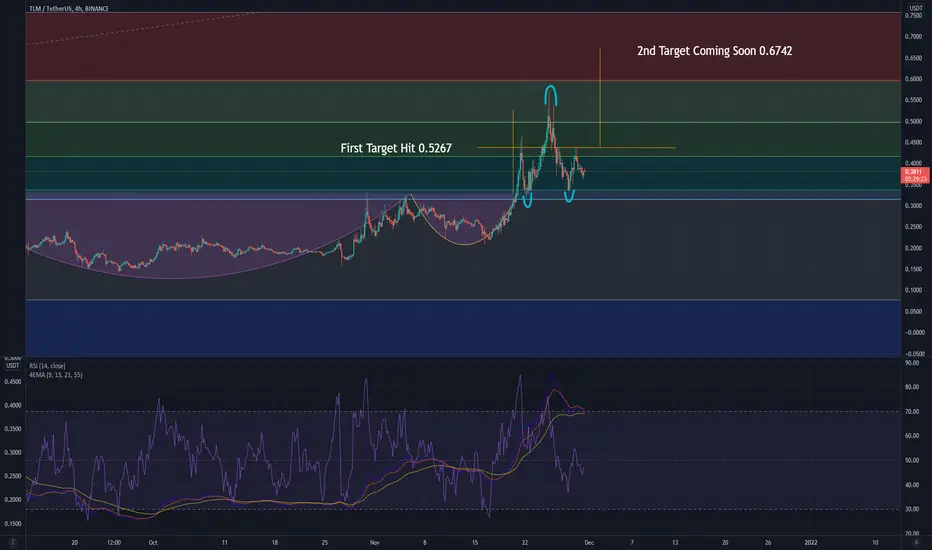Click the 0.5000 price axis label

pos(913,121)
